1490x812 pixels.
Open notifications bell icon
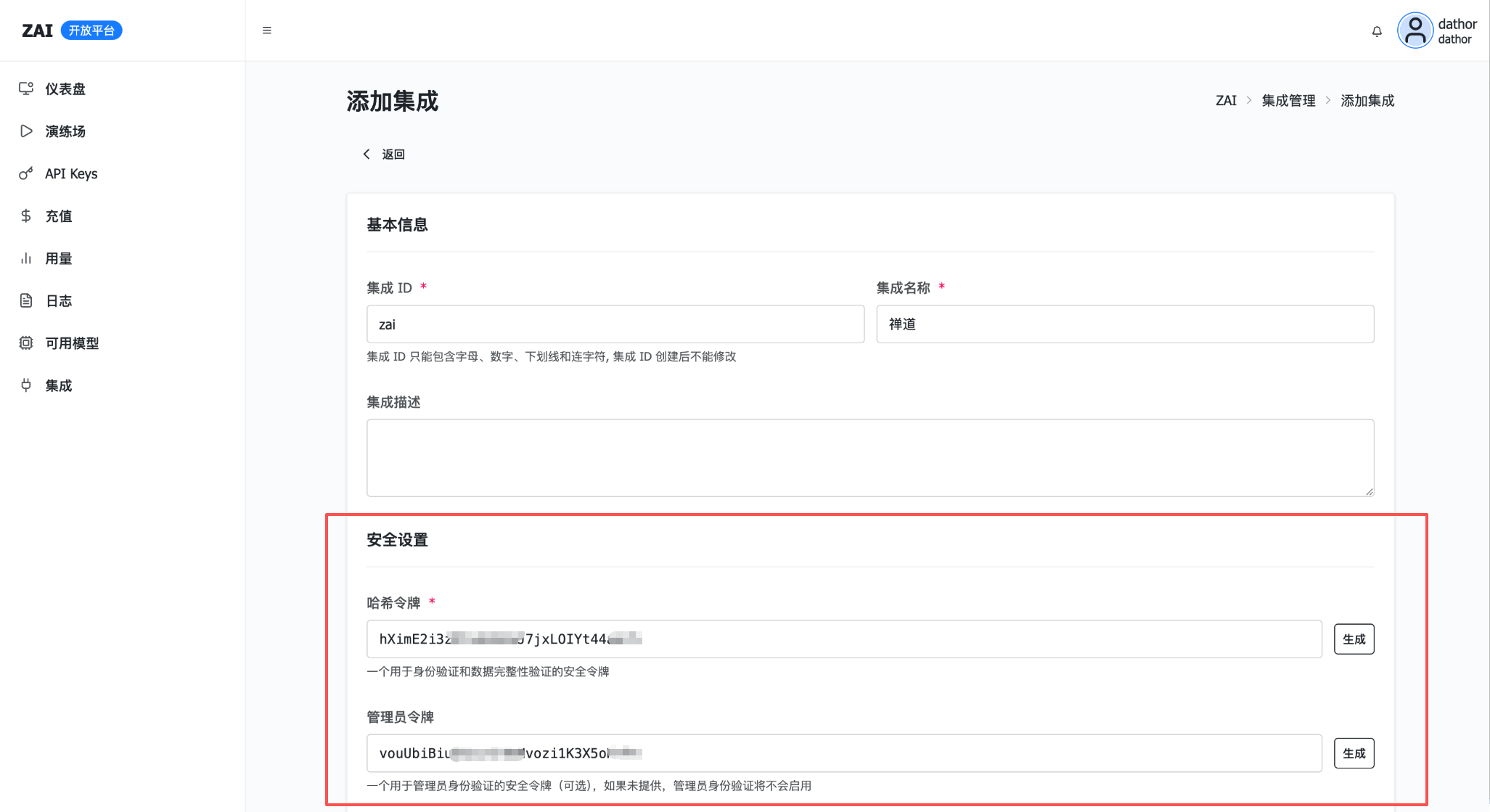(x=1377, y=31)
